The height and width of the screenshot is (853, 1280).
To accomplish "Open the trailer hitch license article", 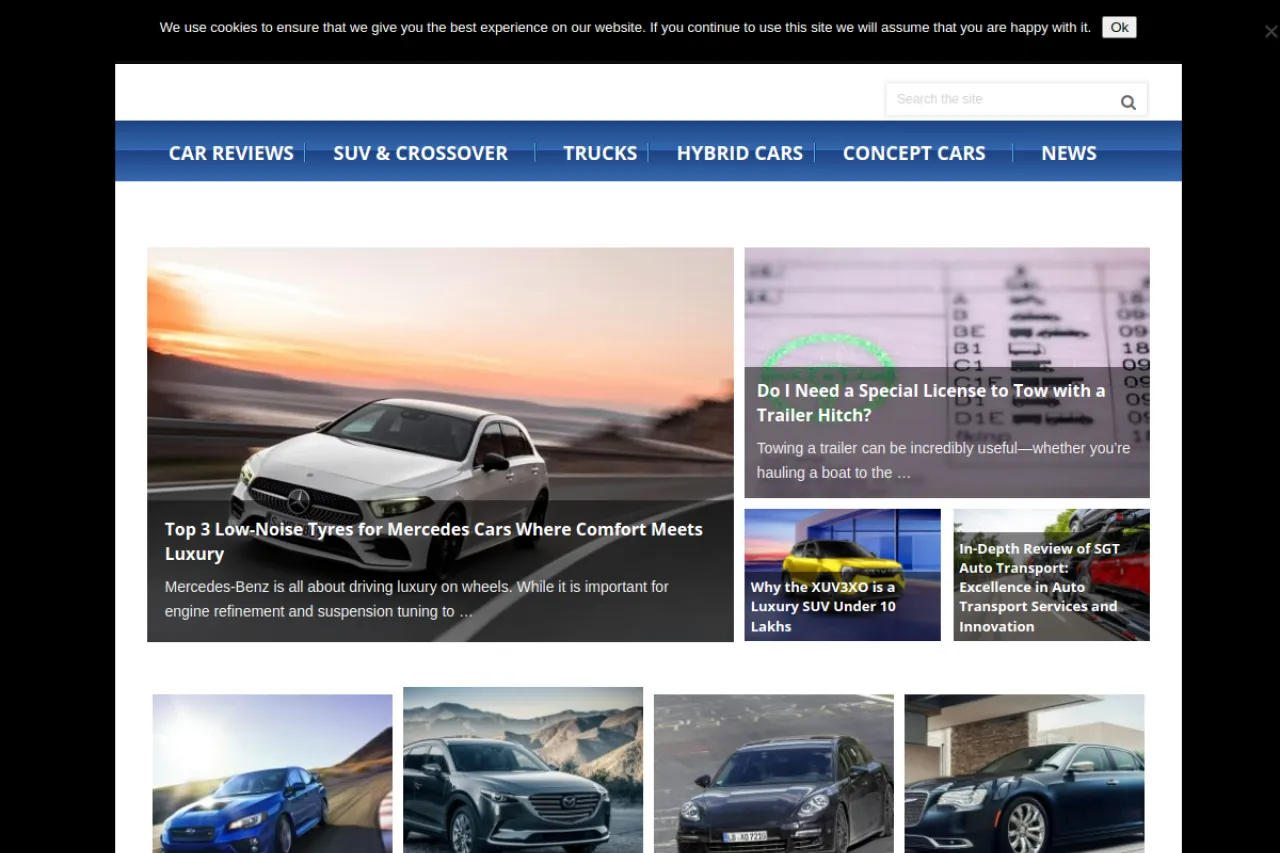I will 930,402.
